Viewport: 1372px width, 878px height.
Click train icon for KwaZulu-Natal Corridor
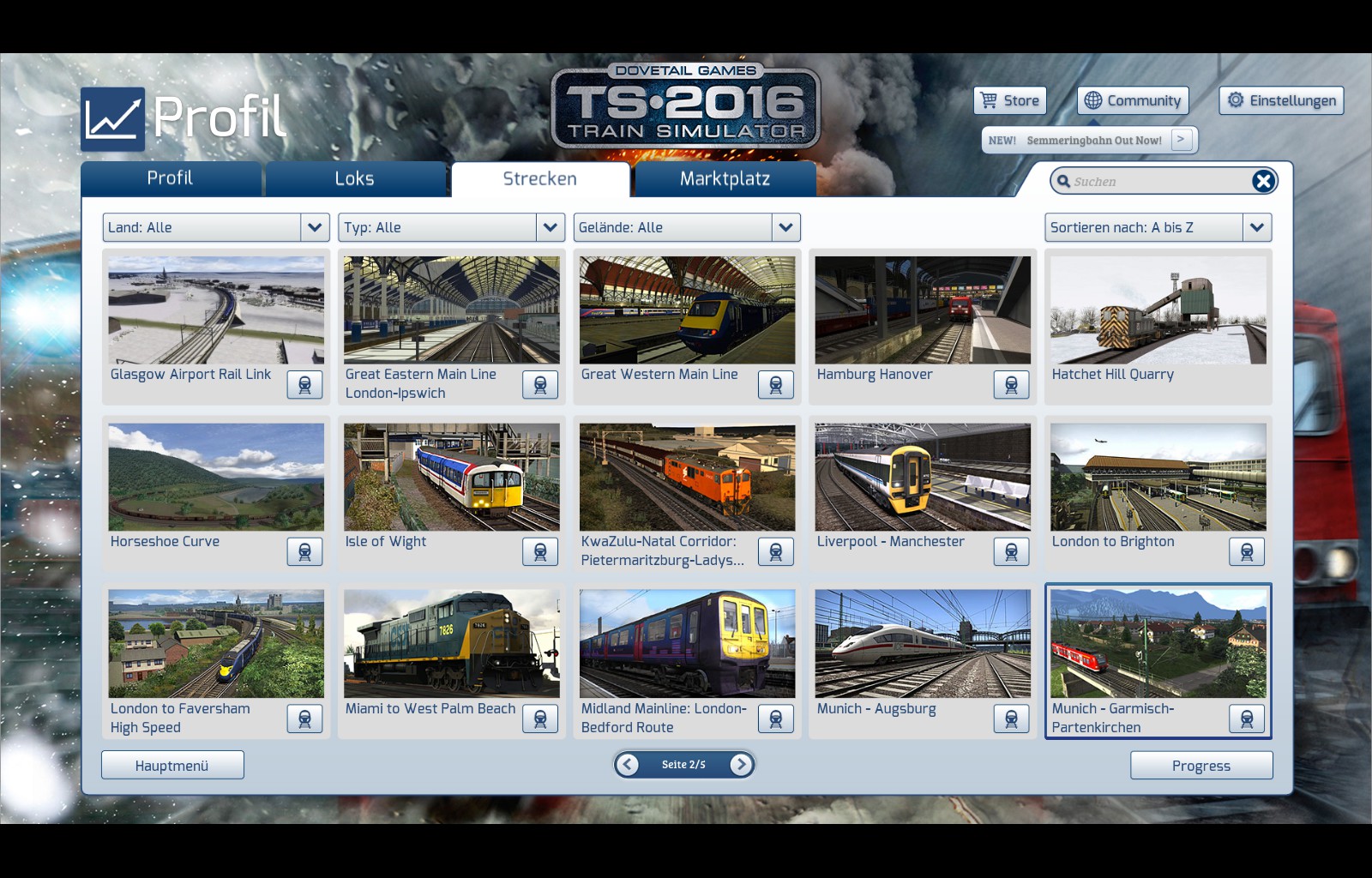click(x=776, y=552)
